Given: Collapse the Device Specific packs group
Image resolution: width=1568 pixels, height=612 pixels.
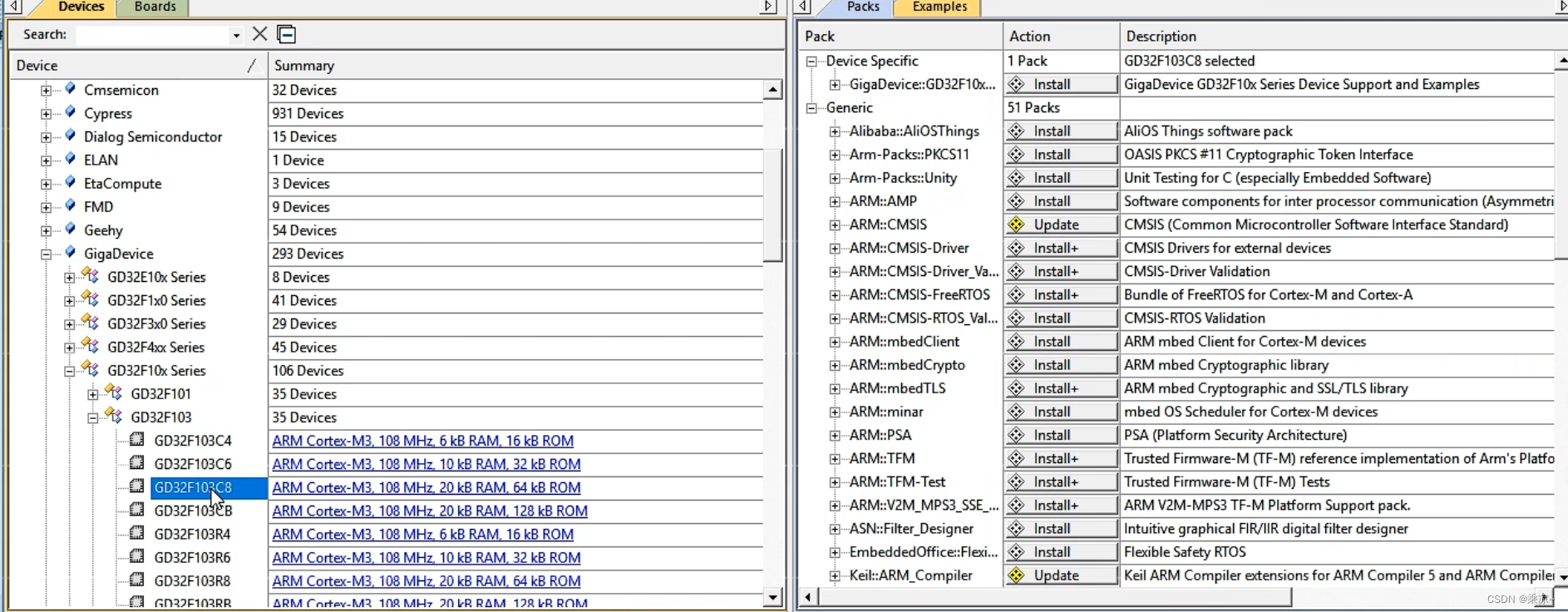Looking at the screenshot, I should [x=811, y=61].
